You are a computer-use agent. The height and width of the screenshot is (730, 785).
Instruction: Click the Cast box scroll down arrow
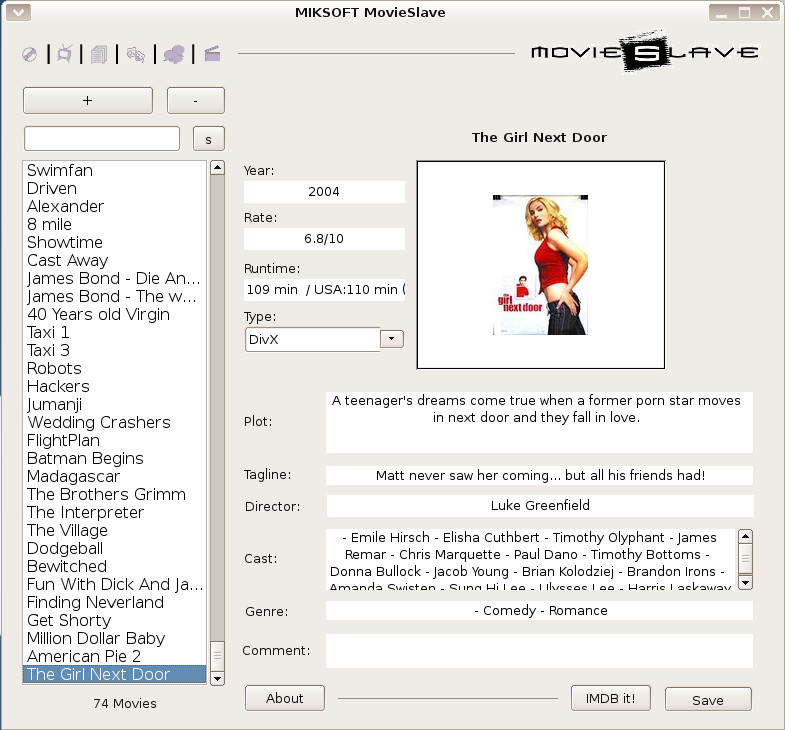[745, 582]
